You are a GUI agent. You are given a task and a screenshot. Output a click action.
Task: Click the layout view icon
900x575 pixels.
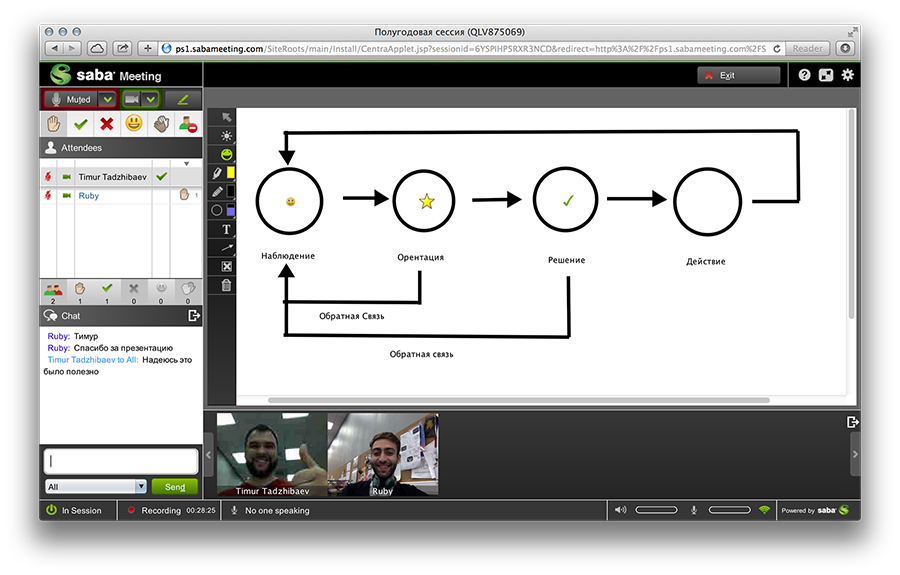click(826, 75)
